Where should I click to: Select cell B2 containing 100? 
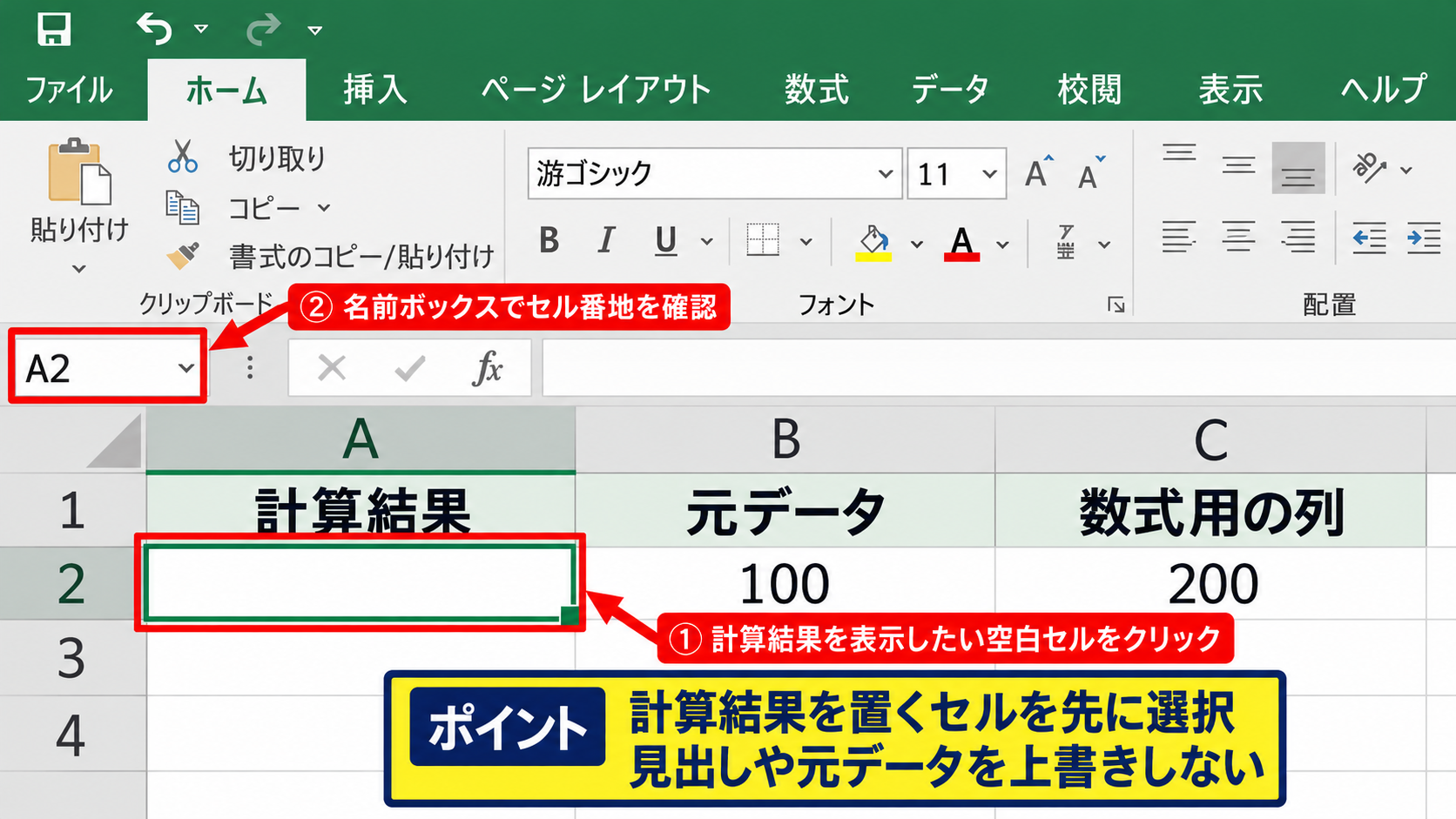785,583
